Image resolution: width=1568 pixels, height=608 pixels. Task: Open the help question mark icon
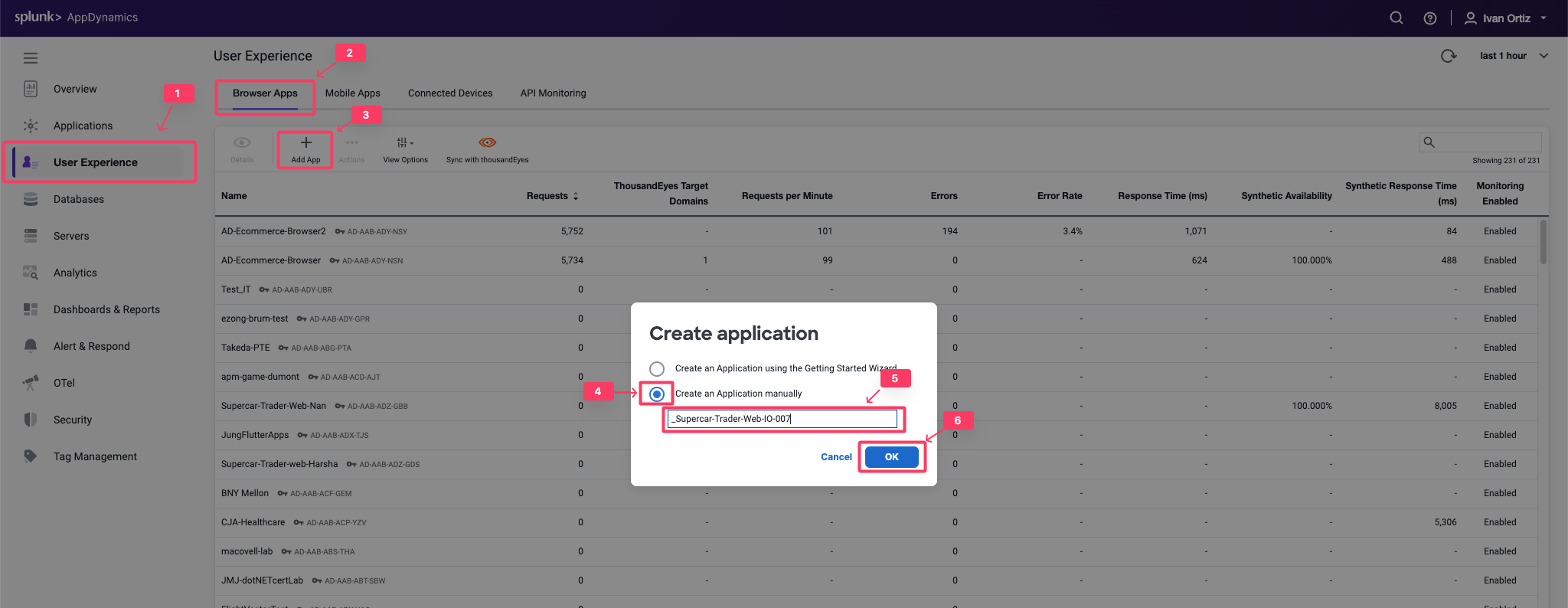[1430, 18]
